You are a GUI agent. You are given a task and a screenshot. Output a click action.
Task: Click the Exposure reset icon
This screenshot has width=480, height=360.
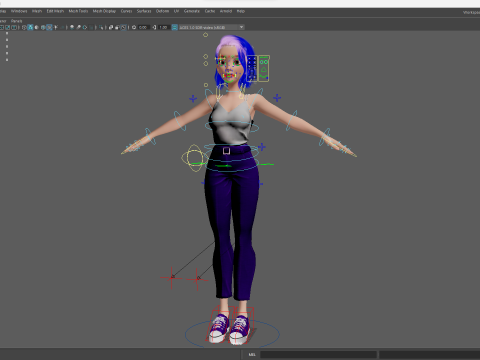[134, 27]
